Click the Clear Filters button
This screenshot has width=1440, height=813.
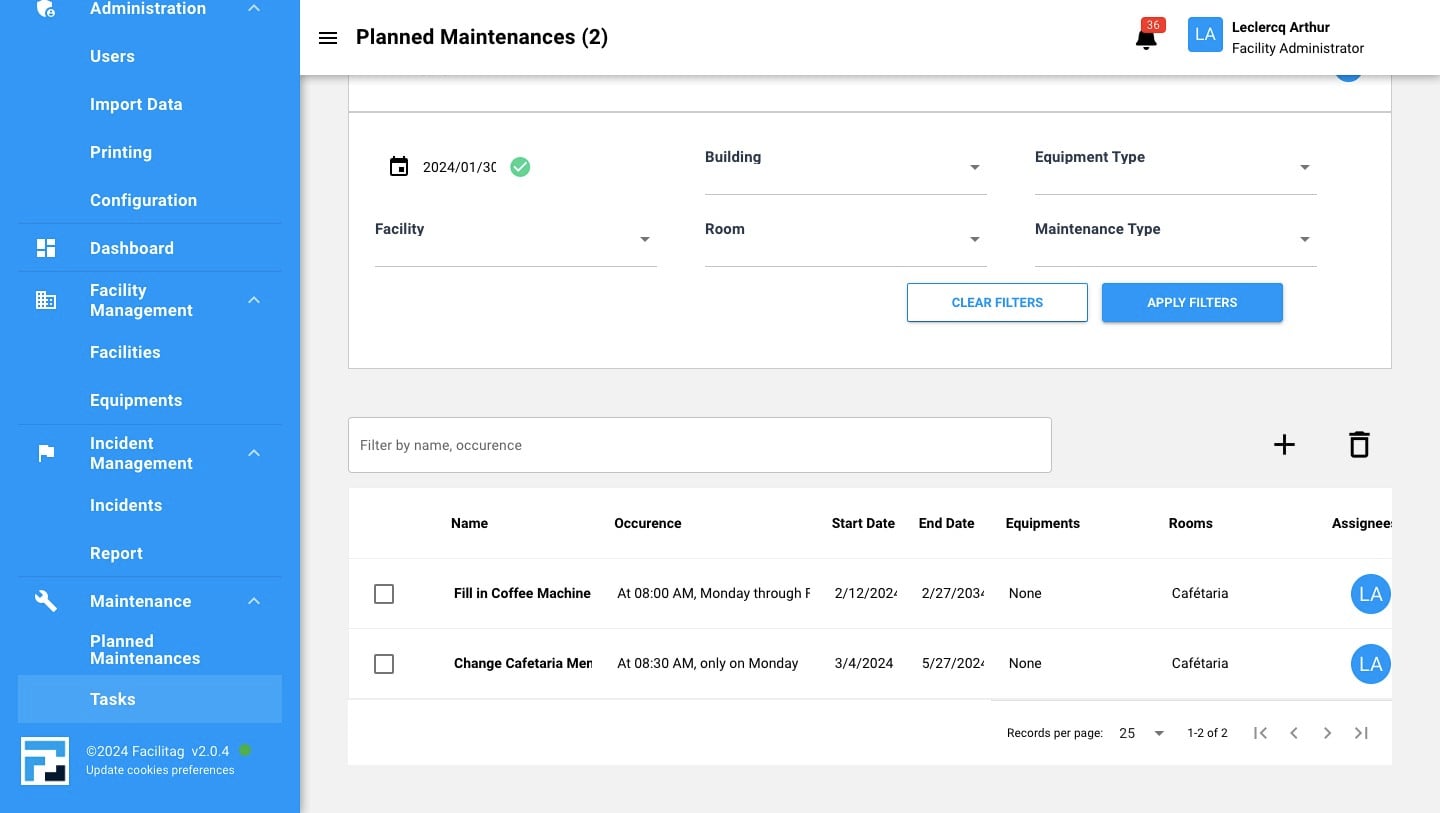click(x=997, y=302)
